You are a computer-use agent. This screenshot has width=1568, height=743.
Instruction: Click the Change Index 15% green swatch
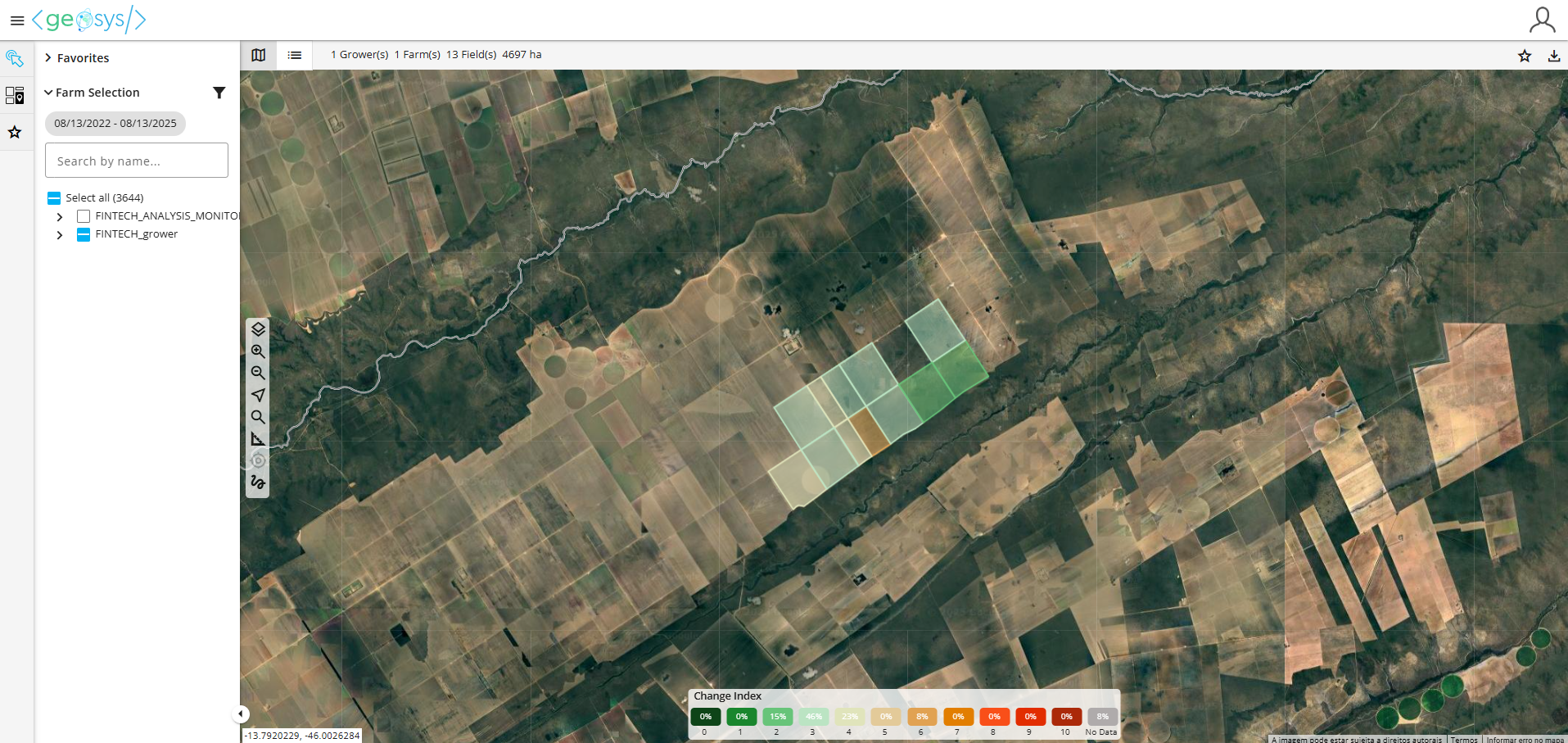[x=777, y=717]
